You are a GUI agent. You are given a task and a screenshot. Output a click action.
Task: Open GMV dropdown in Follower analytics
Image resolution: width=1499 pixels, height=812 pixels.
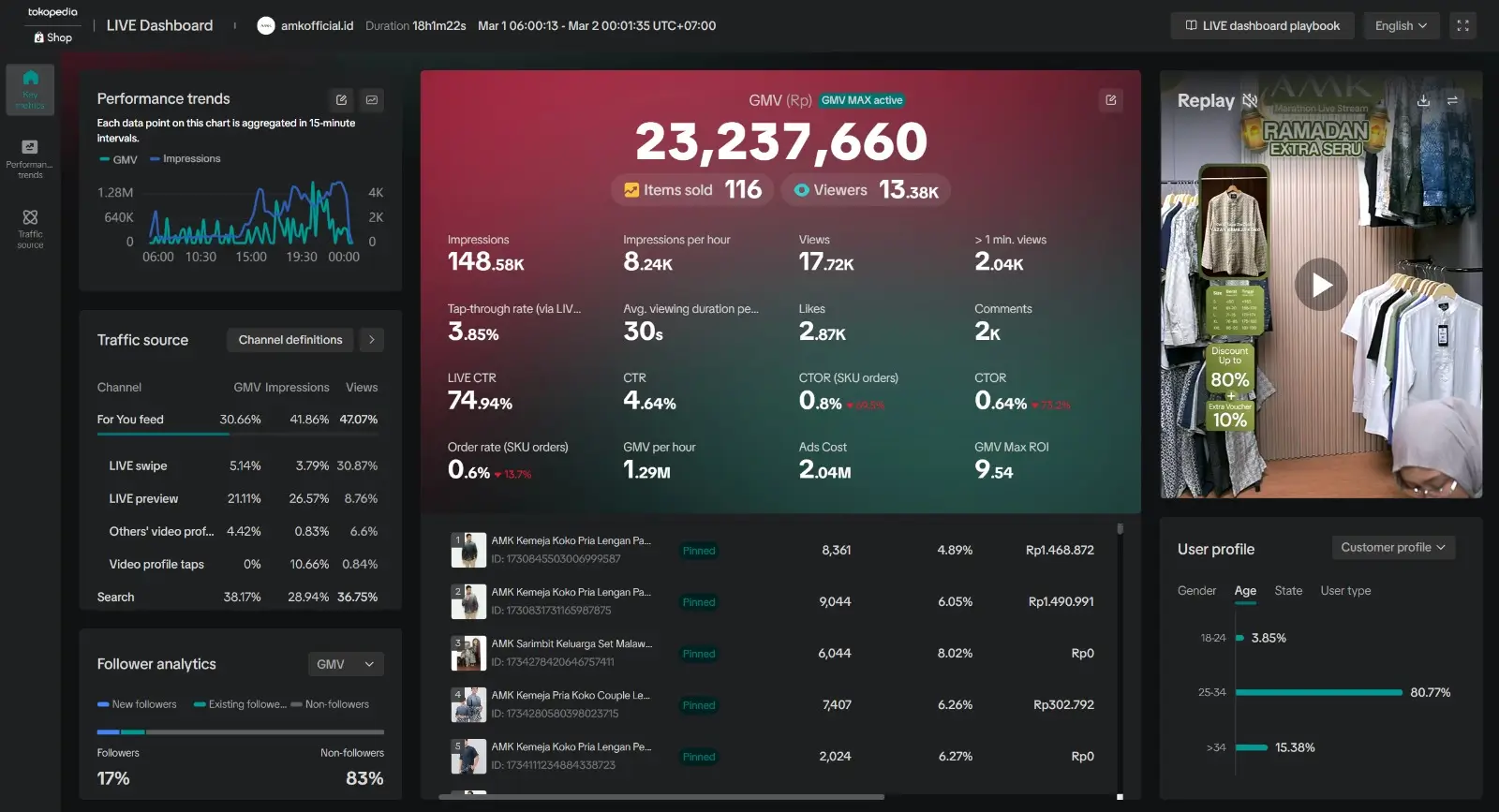[x=346, y=664]
